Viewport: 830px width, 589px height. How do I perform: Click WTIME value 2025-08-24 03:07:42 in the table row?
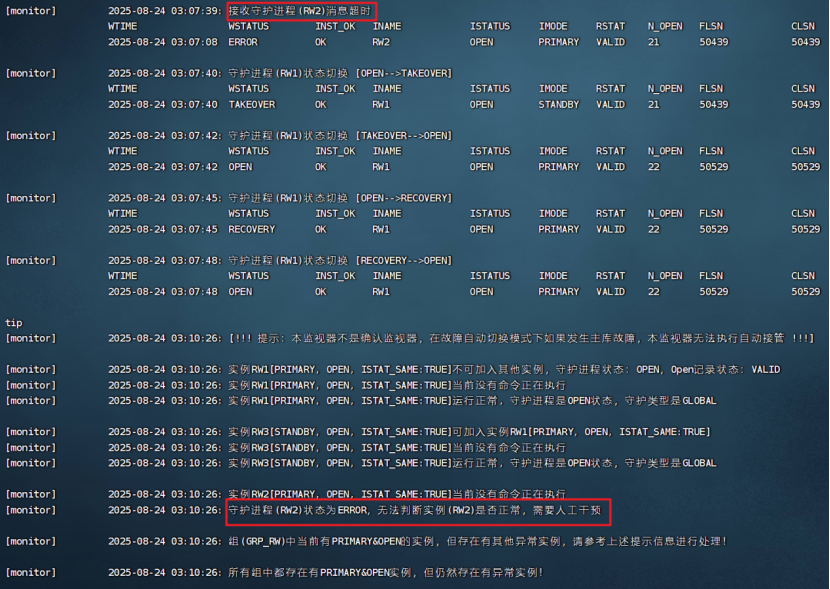click(163, 167)
